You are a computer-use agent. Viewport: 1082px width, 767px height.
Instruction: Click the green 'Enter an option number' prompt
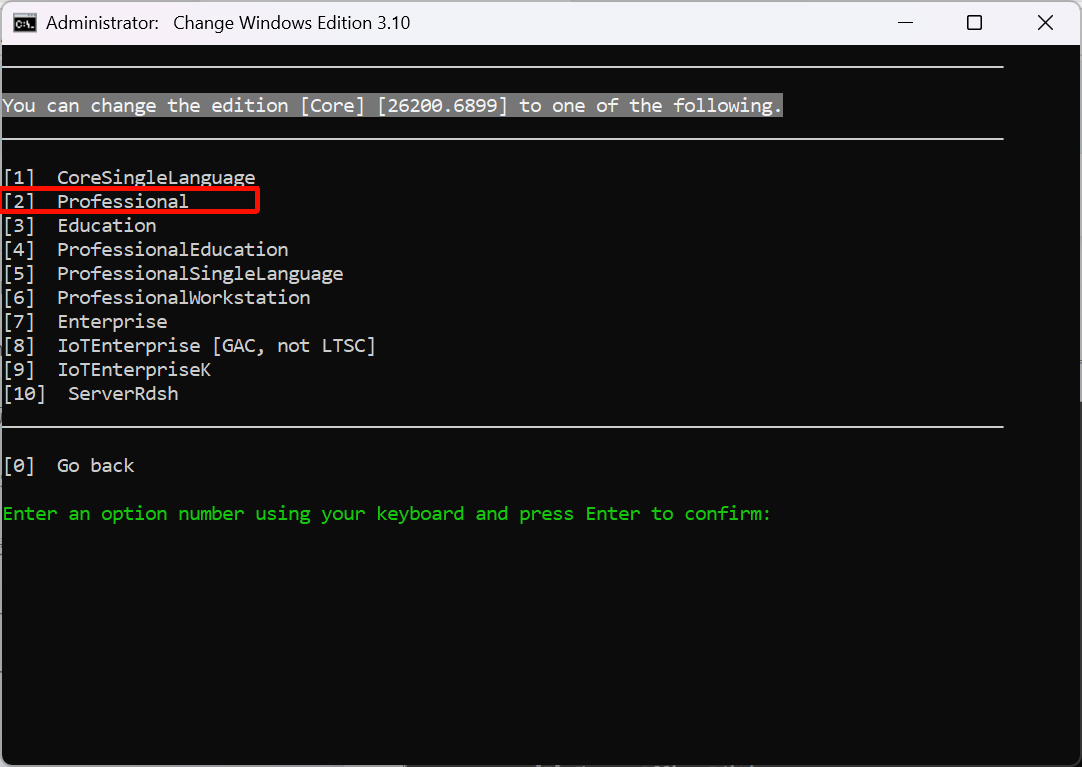coord(386,514)
